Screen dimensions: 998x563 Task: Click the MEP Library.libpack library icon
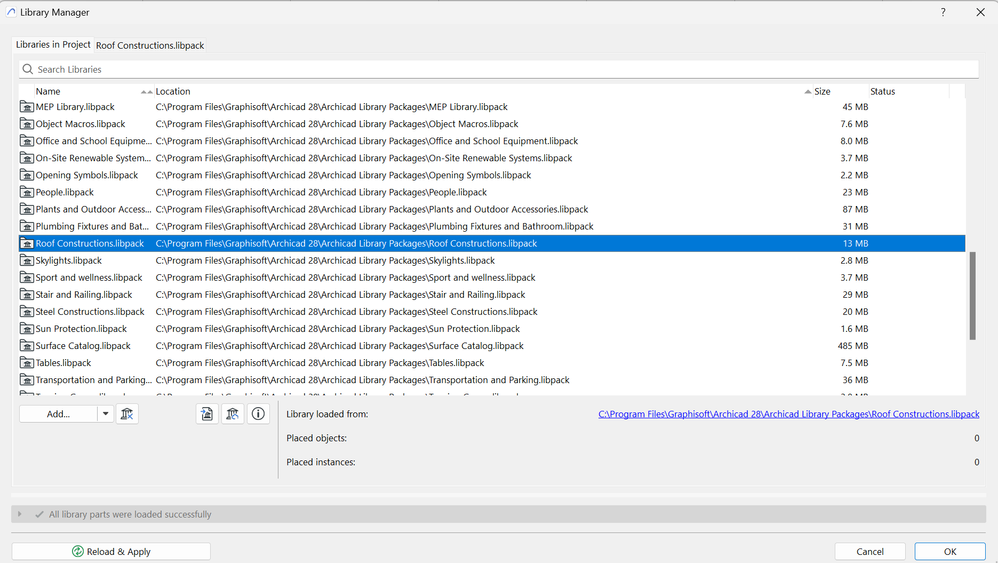pyautogui.click(x=27, y=107)
